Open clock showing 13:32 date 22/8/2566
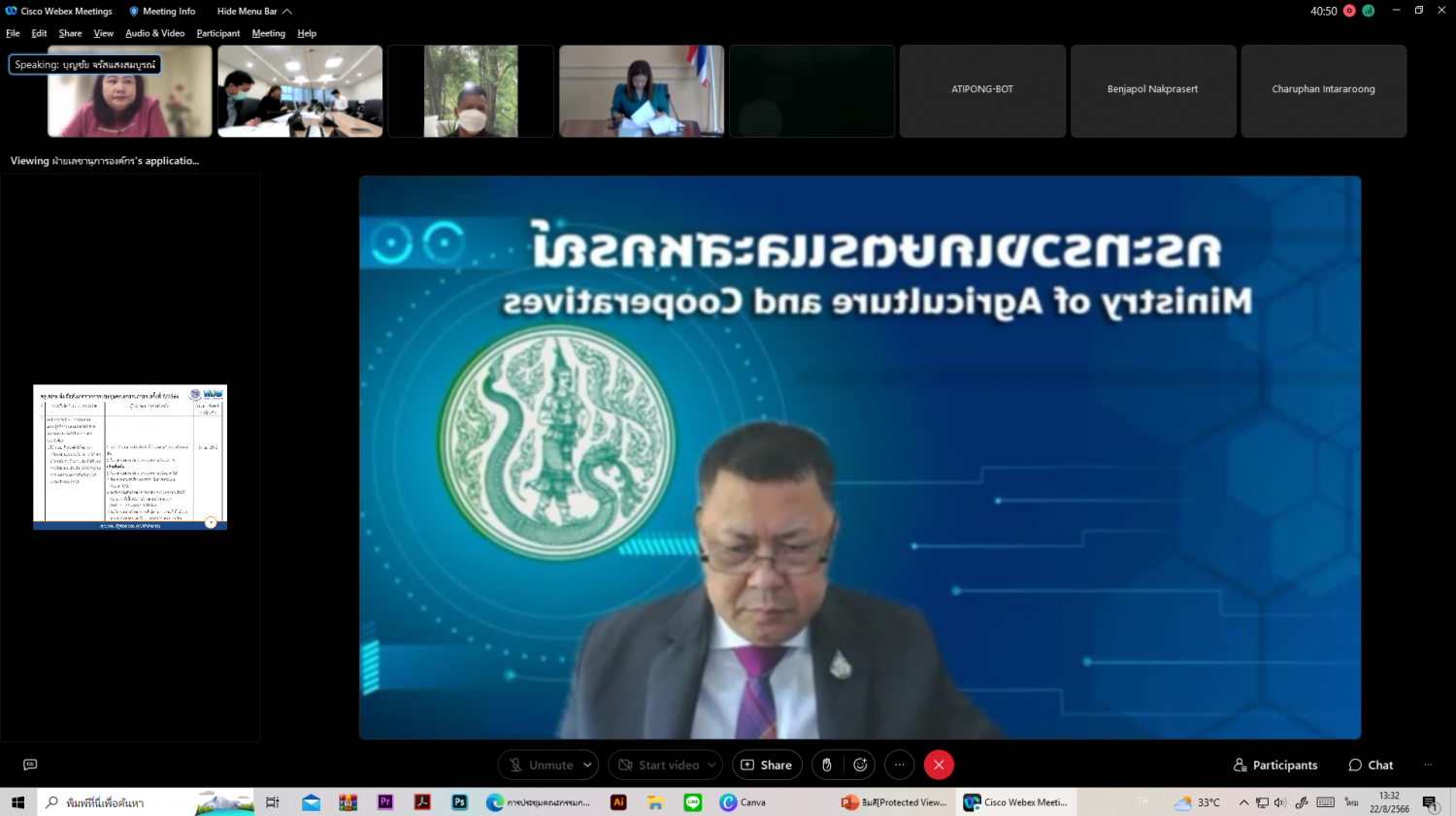Image resolution: width=1456 pixels, height=816 pixels. tap(1389, 802)
